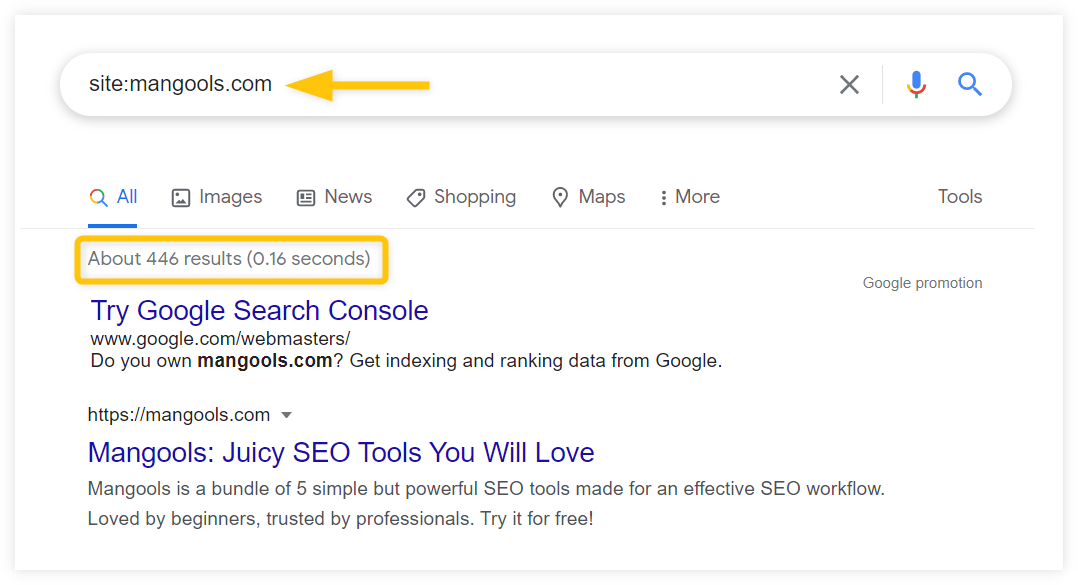Viewport: 1078px width, 585px height.
Task: Click the Shopping tab tag icon
Action: tap(416, 198)
